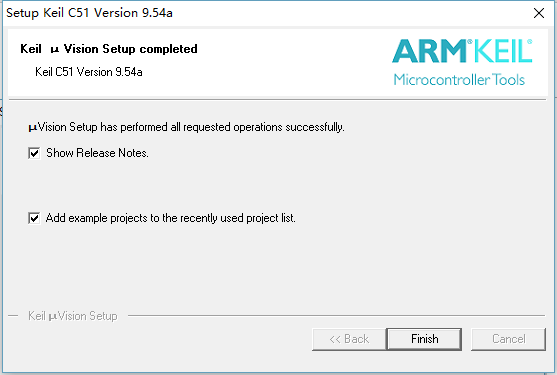The width and height of the screenshot is (557, 375).
Task: Click the white header banner area
Action: pos(278,62)
